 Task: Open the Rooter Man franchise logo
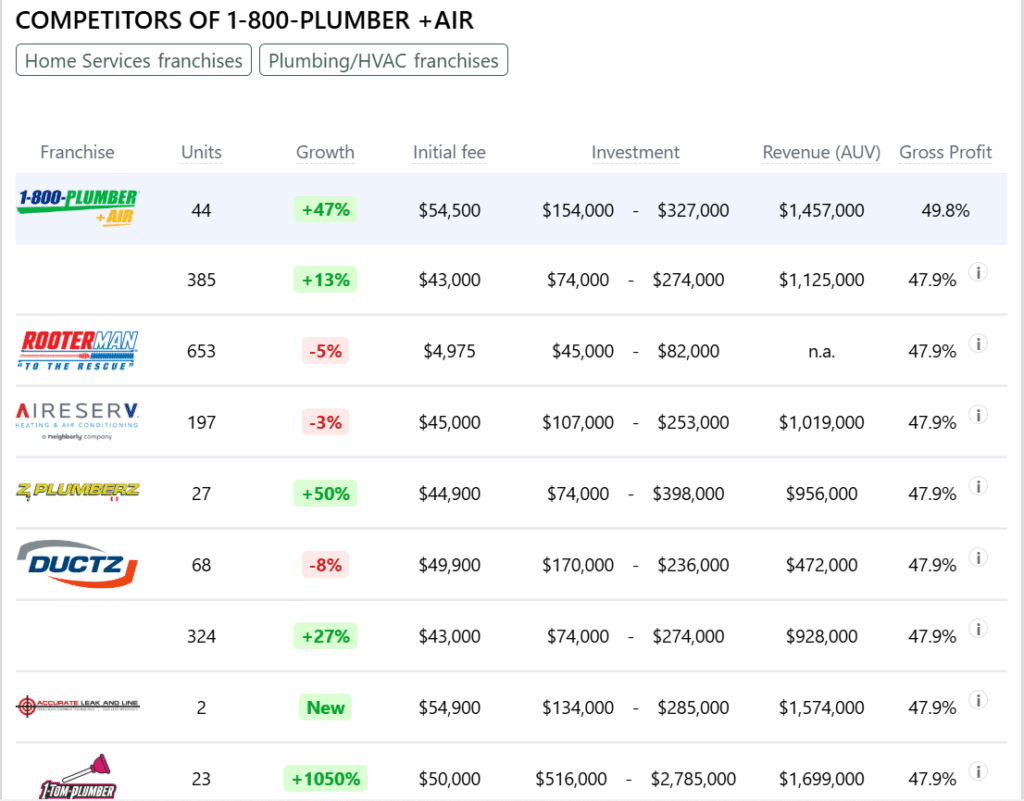[x=78, y=351]
